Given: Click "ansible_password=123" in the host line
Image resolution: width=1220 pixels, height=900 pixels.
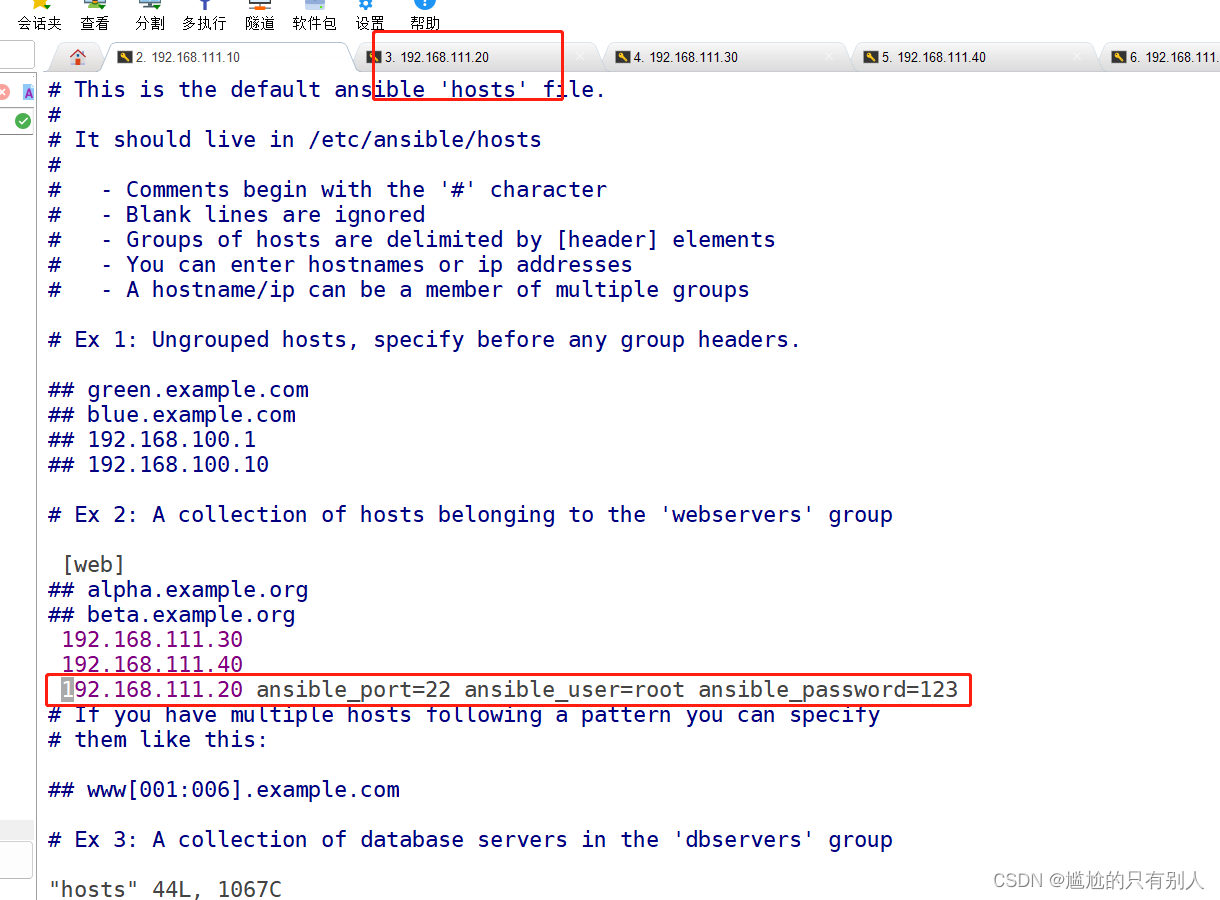Looking at the screenshot, I should (x=828, y=690).
